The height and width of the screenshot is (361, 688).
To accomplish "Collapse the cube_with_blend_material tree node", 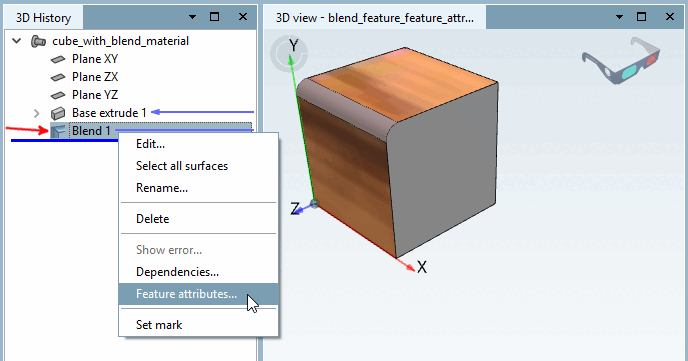I will [17, 41].
